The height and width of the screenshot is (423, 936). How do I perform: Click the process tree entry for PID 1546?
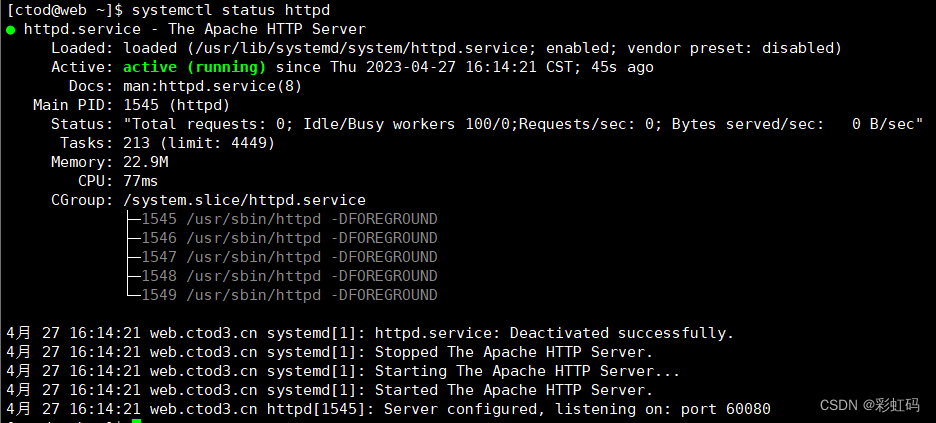coord(289,238)
